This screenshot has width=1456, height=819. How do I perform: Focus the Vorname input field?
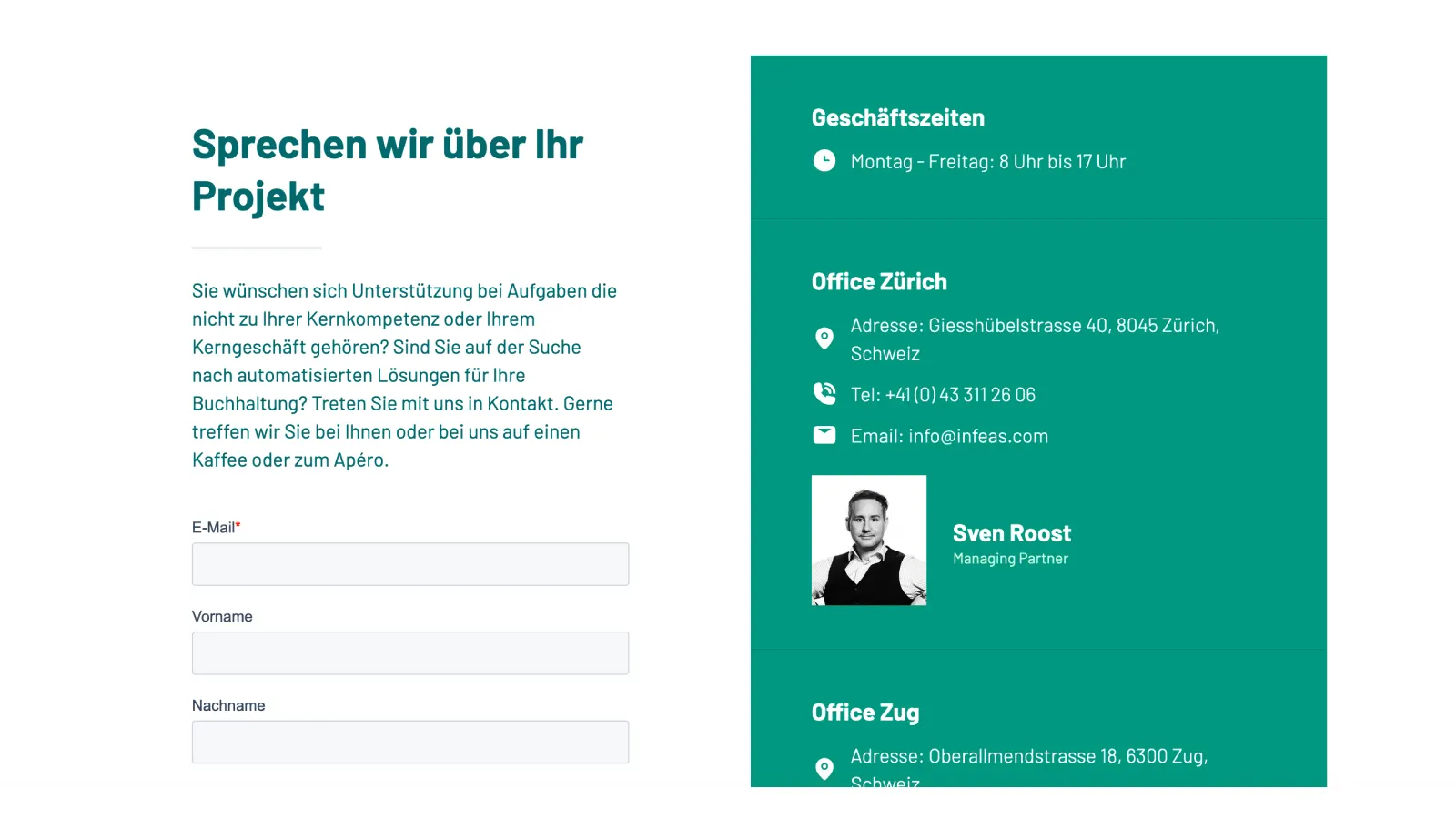[410, 653]
